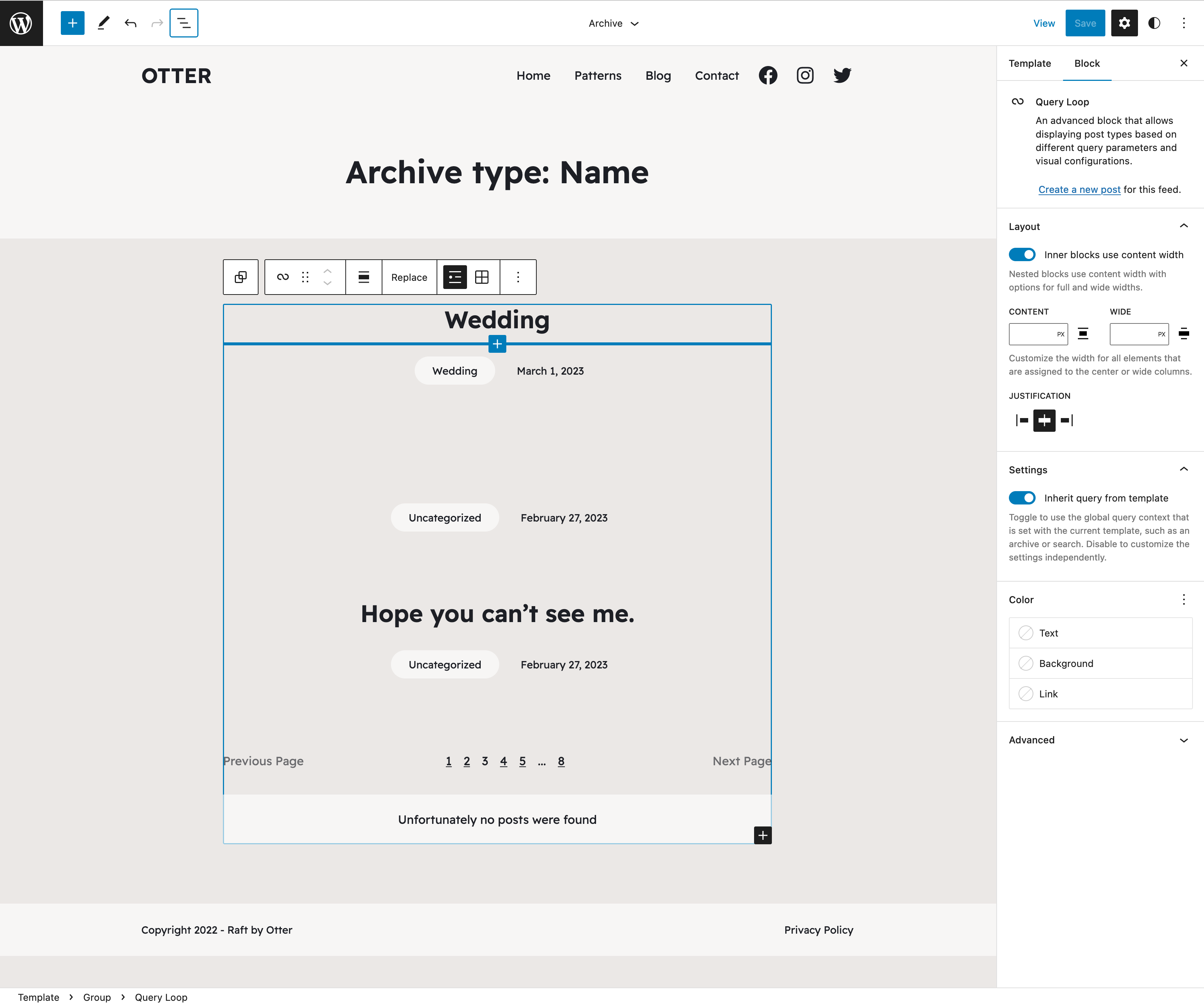This screenshot has height=1006, width=1204.
Task: Switch to the Template tab
Action: pyautogui.click(x=1030, y=63)
